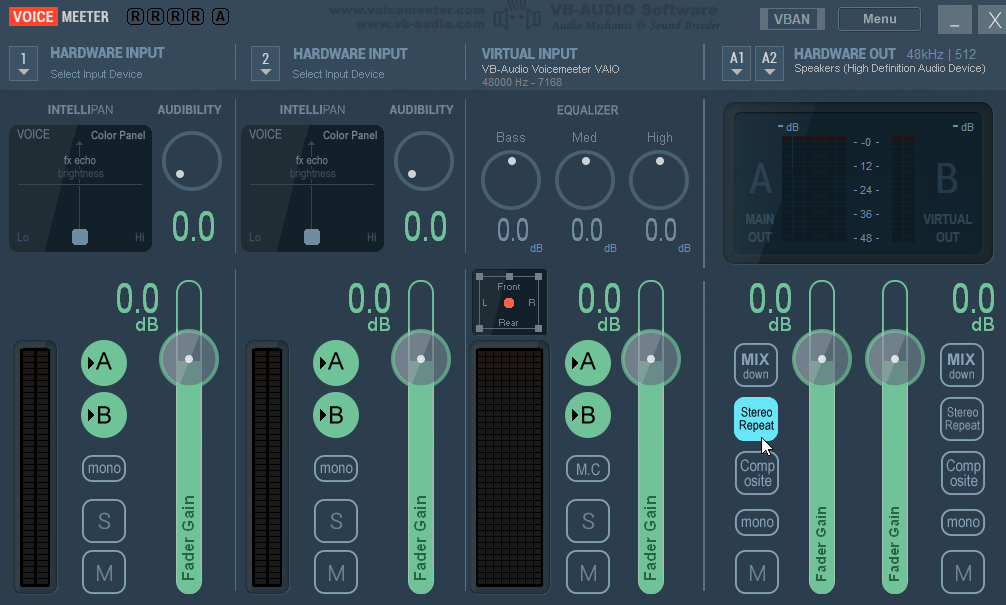Click the Med equalizer knob

pos(584,180)
